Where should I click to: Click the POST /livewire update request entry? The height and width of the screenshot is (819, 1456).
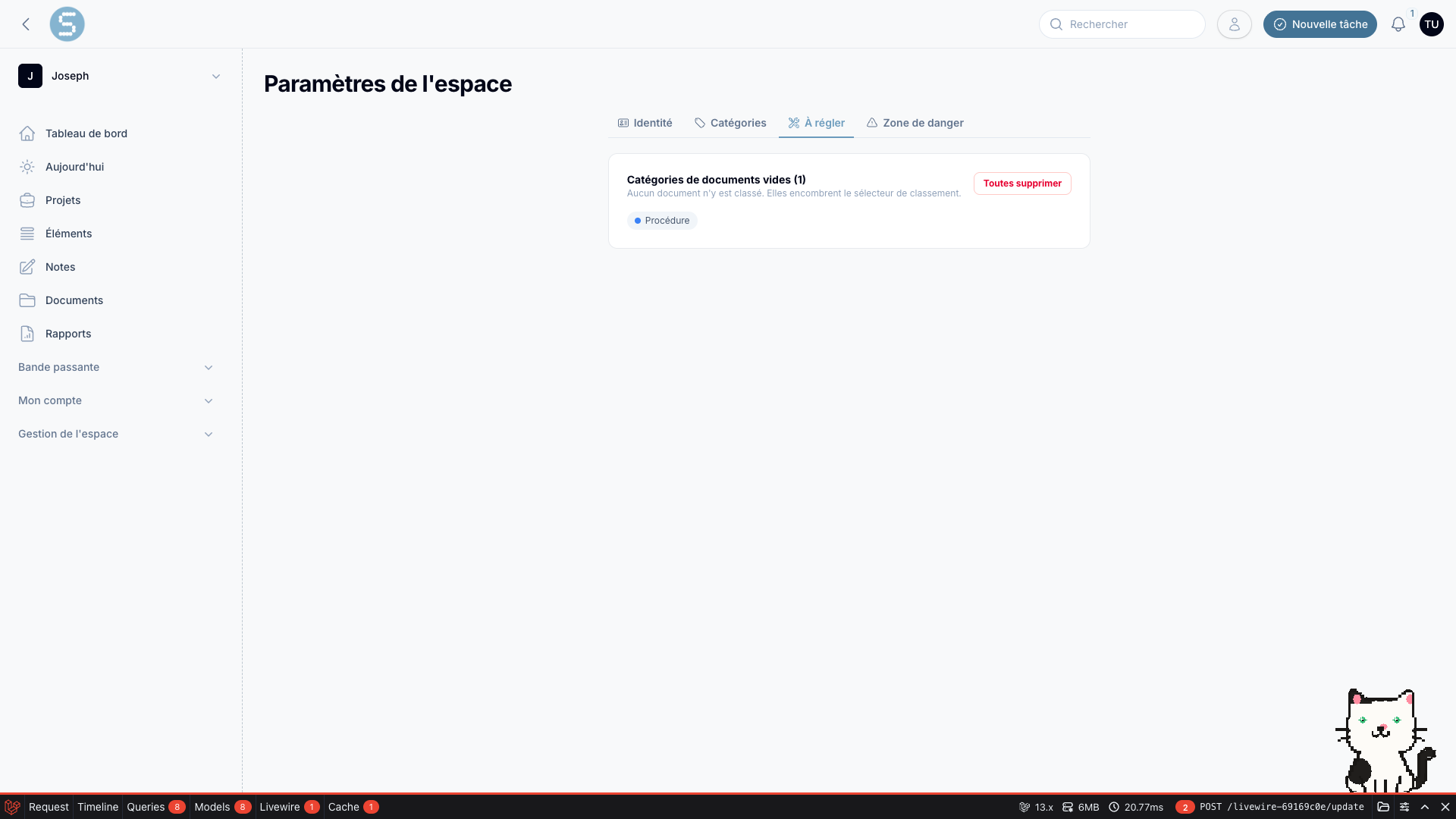(1270, 807)
